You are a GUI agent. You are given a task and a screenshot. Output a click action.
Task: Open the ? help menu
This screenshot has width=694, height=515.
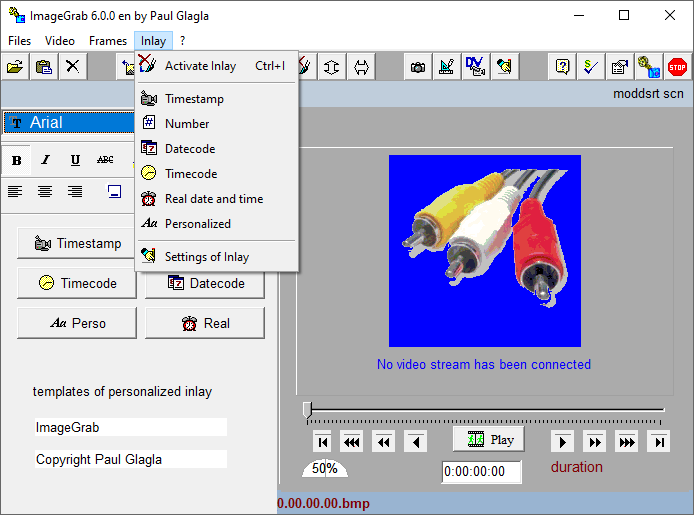[182, 41]
